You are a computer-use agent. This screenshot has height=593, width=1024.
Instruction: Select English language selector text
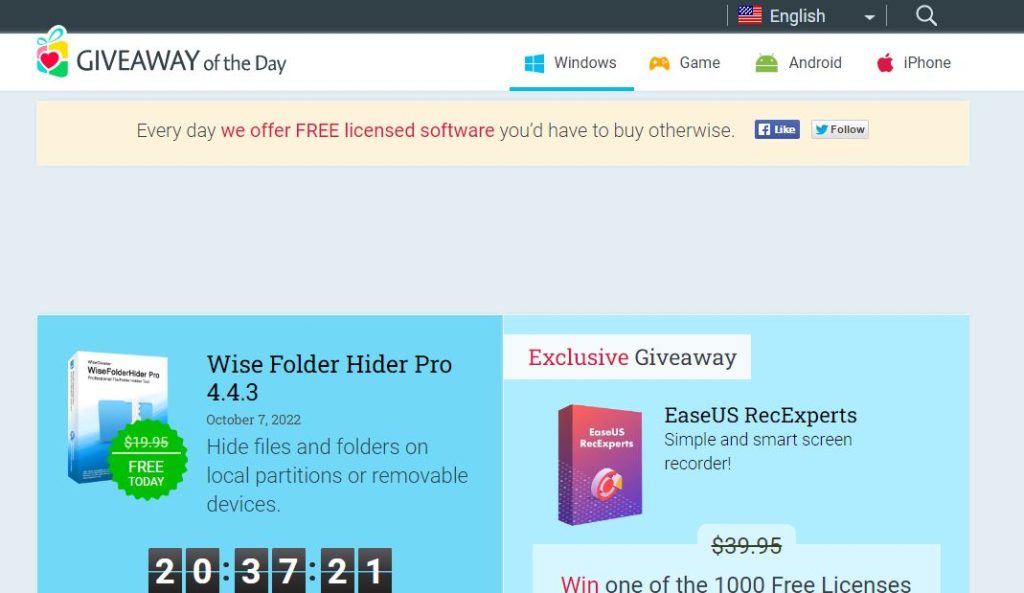point(797,16)
